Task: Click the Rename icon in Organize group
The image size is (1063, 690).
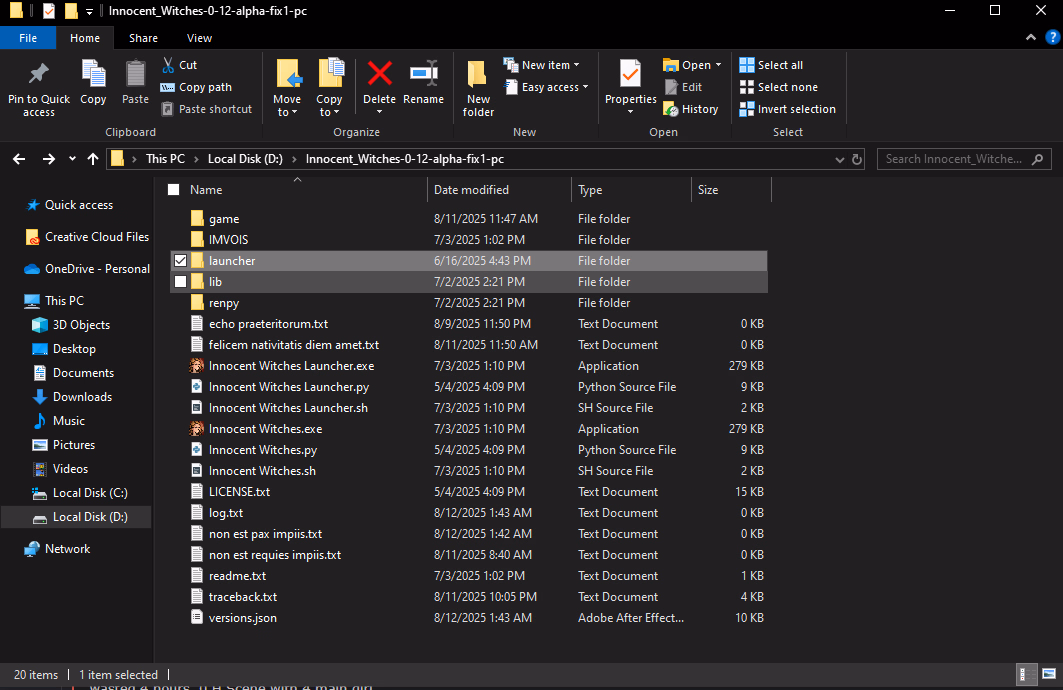Action: (x=423, y=75)
